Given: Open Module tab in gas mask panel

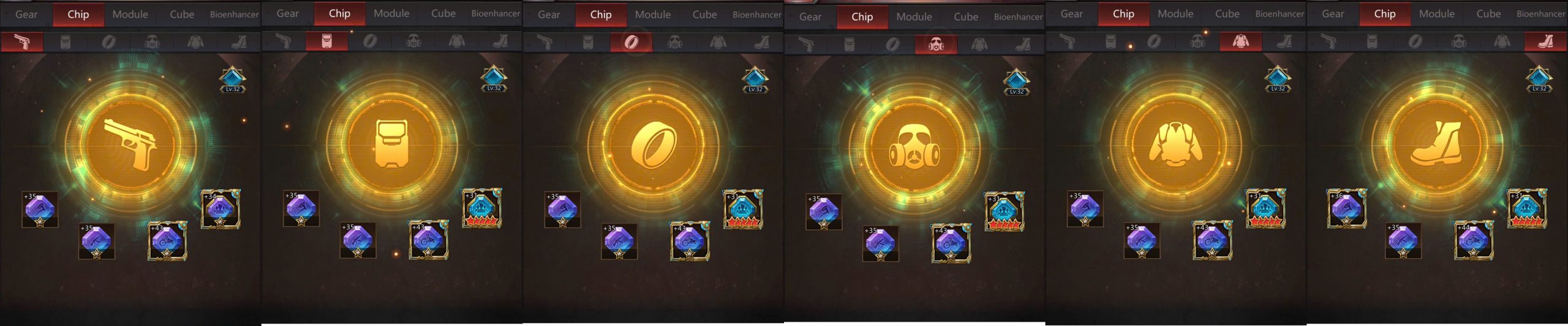Looking at the screenshot, I should coord(914,17).
